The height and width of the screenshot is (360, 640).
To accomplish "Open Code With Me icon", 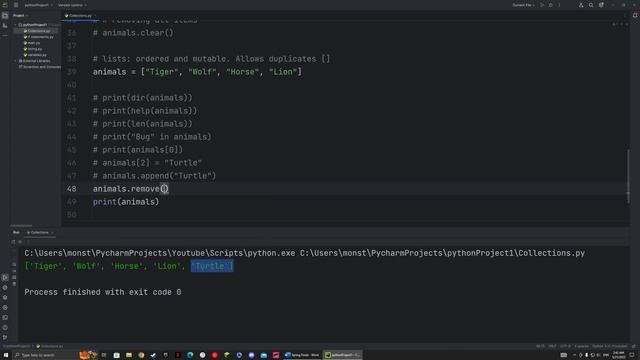I will pos(581,5).
